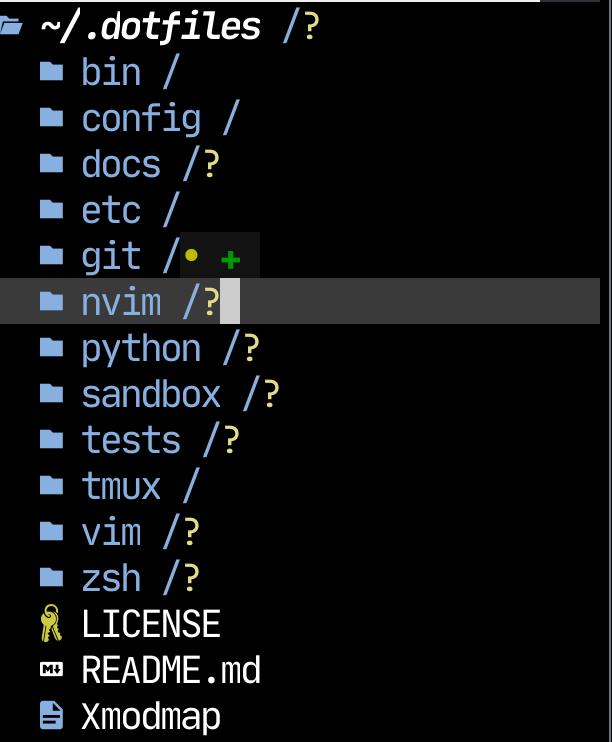
Task: Open the Xmodmap file
Action: point(151,716)
